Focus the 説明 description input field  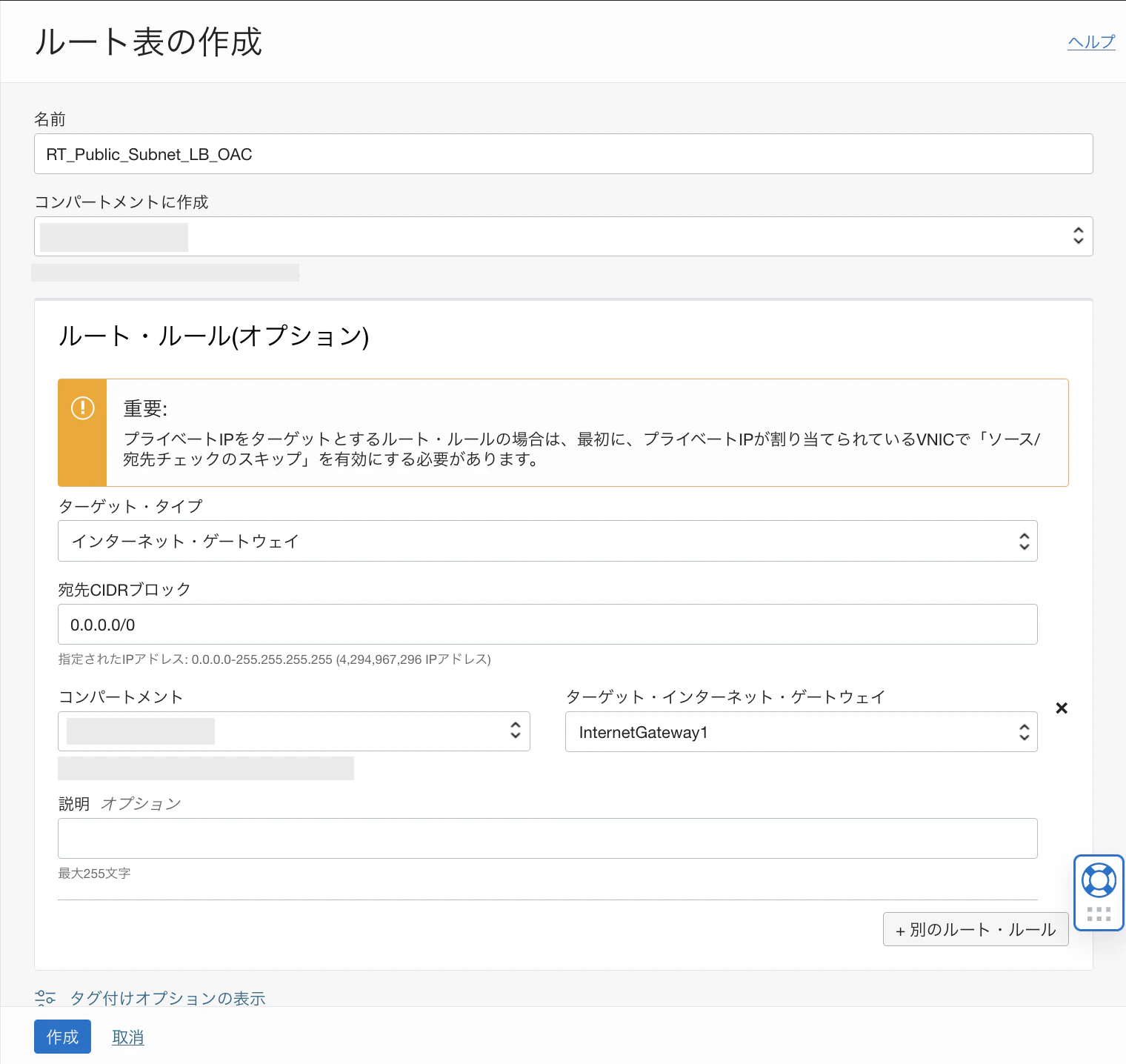tap(547, 839)
